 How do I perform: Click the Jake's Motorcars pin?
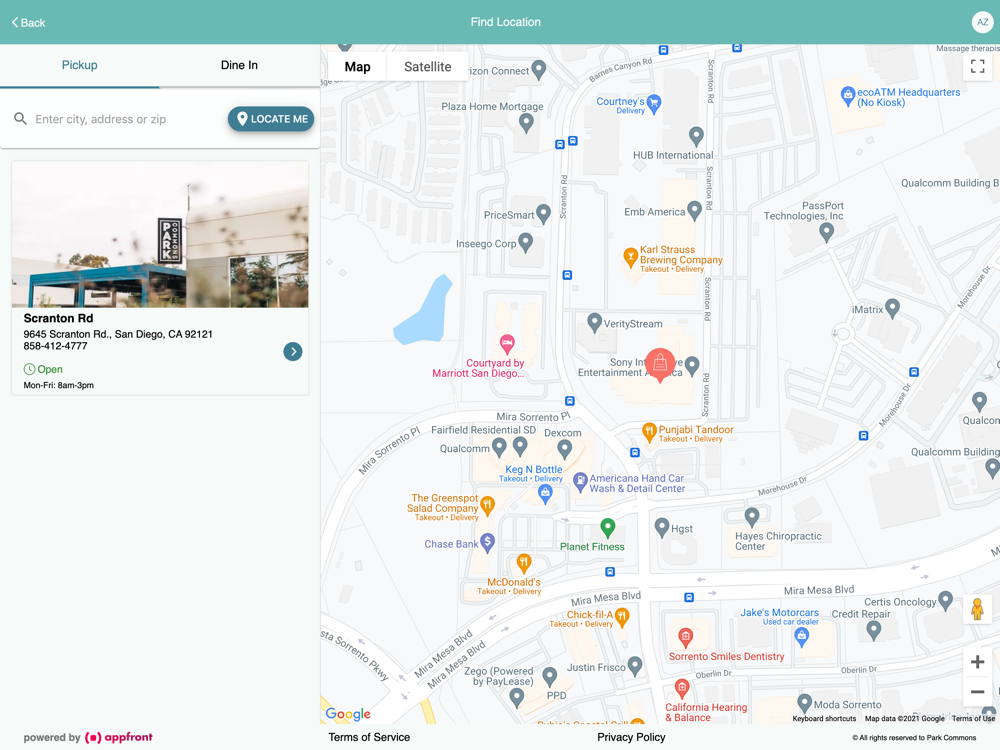tap(802, 636)
